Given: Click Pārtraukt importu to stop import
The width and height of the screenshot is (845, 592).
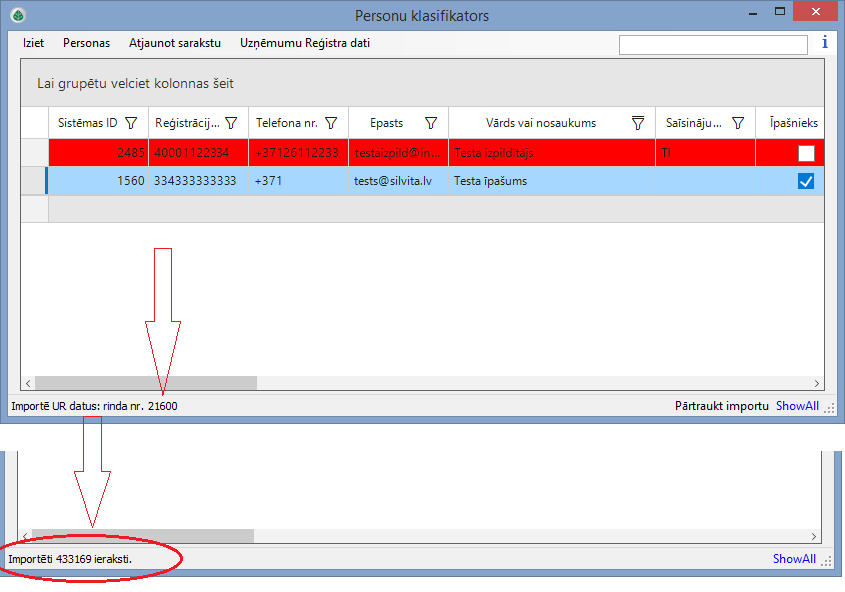Looking at the screenshot, I should [x=722, y=406].
